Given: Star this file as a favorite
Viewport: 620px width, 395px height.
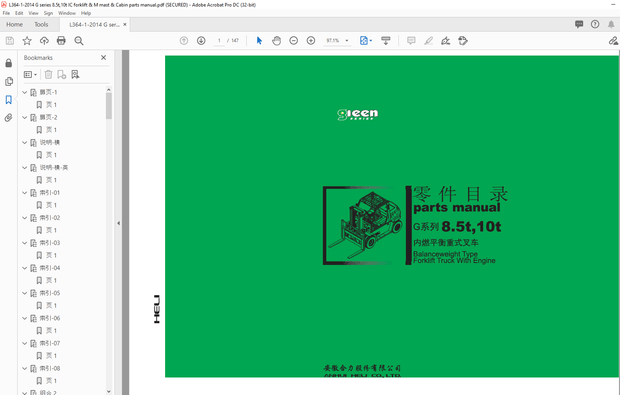Looking at the screenshot, I should coord(27,41).
